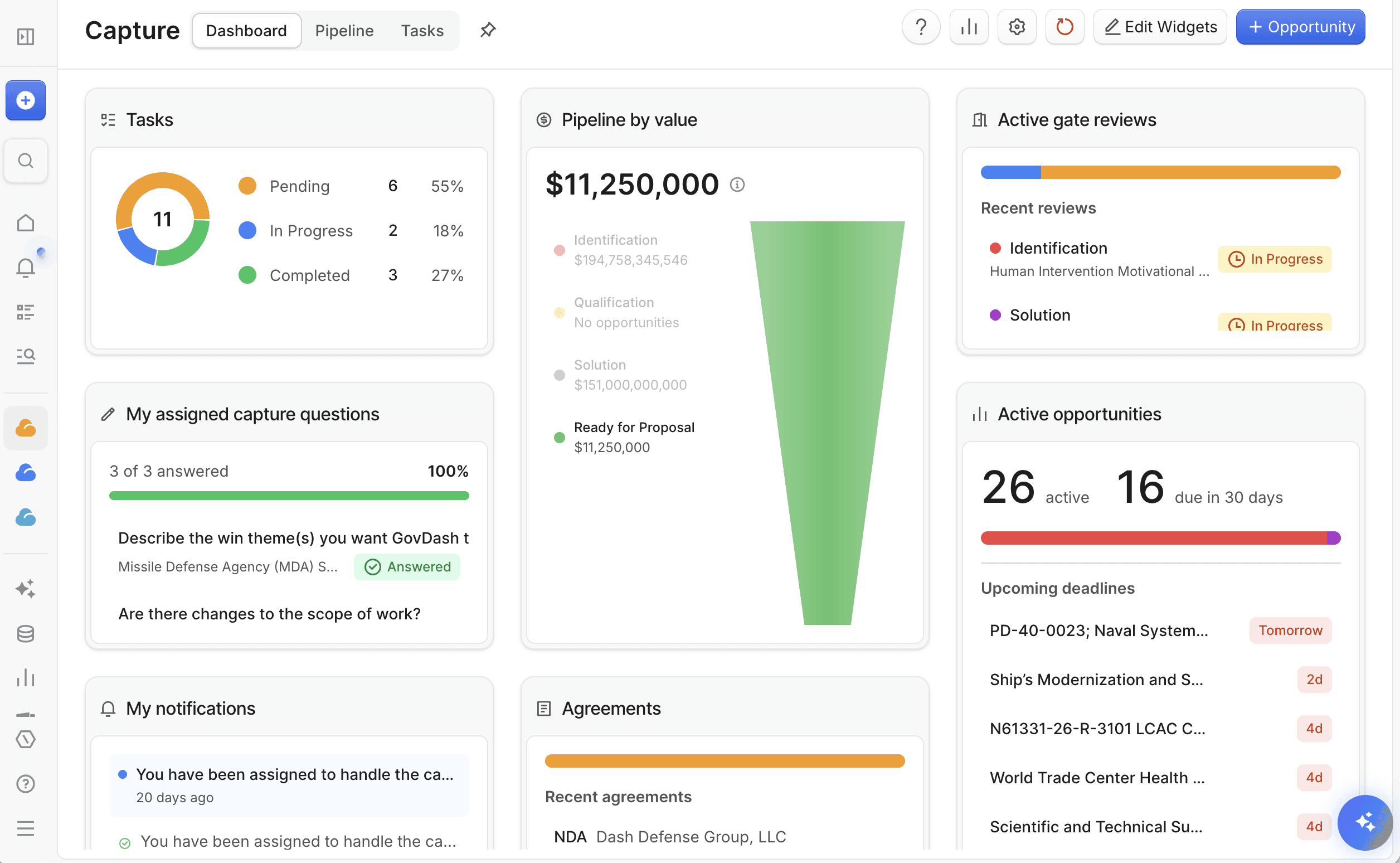Open the database stack icon in sidebar
The image size is (1400, 863).
click(x=26, y=633)
